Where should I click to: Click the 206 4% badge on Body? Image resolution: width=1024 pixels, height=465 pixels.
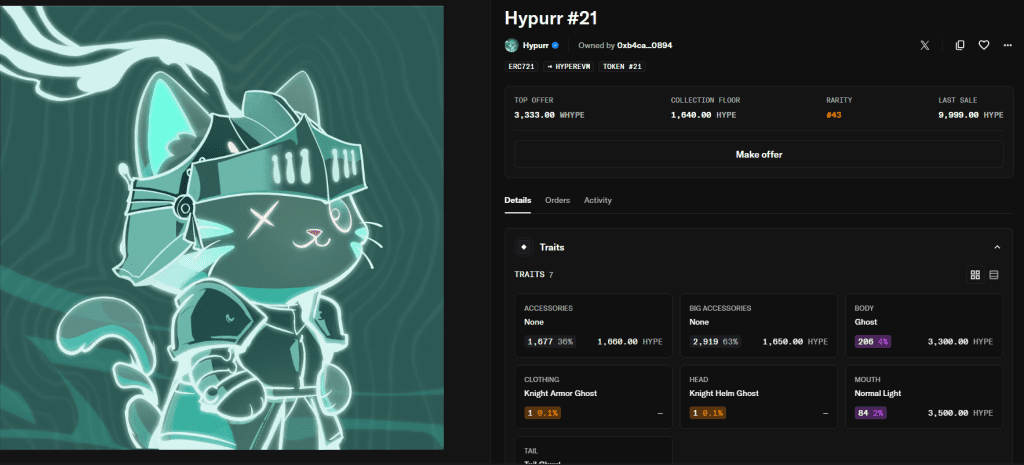[x=872, y=342]
